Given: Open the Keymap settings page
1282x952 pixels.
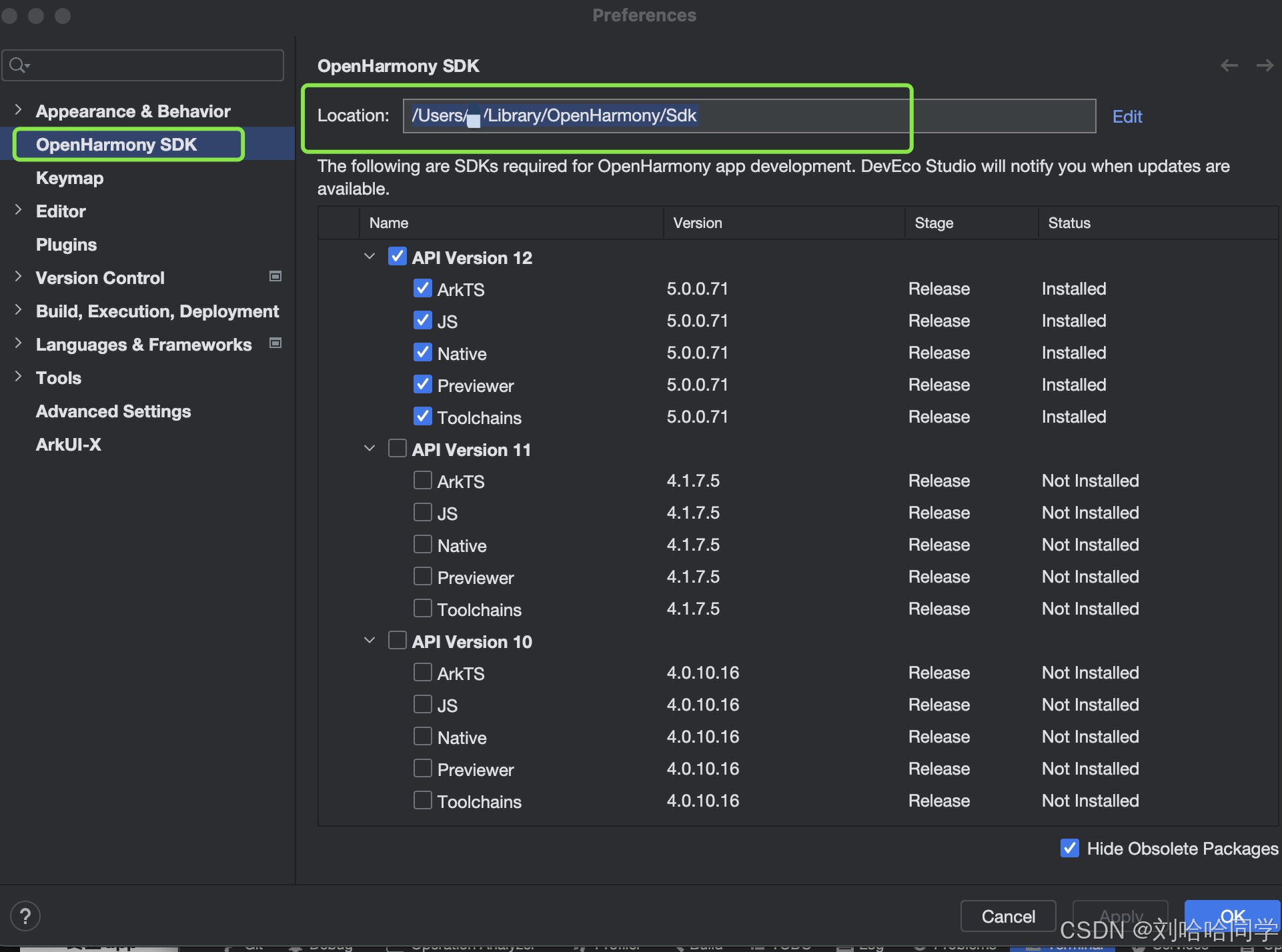Looking at the screenshot, I should tap(69, 178).
